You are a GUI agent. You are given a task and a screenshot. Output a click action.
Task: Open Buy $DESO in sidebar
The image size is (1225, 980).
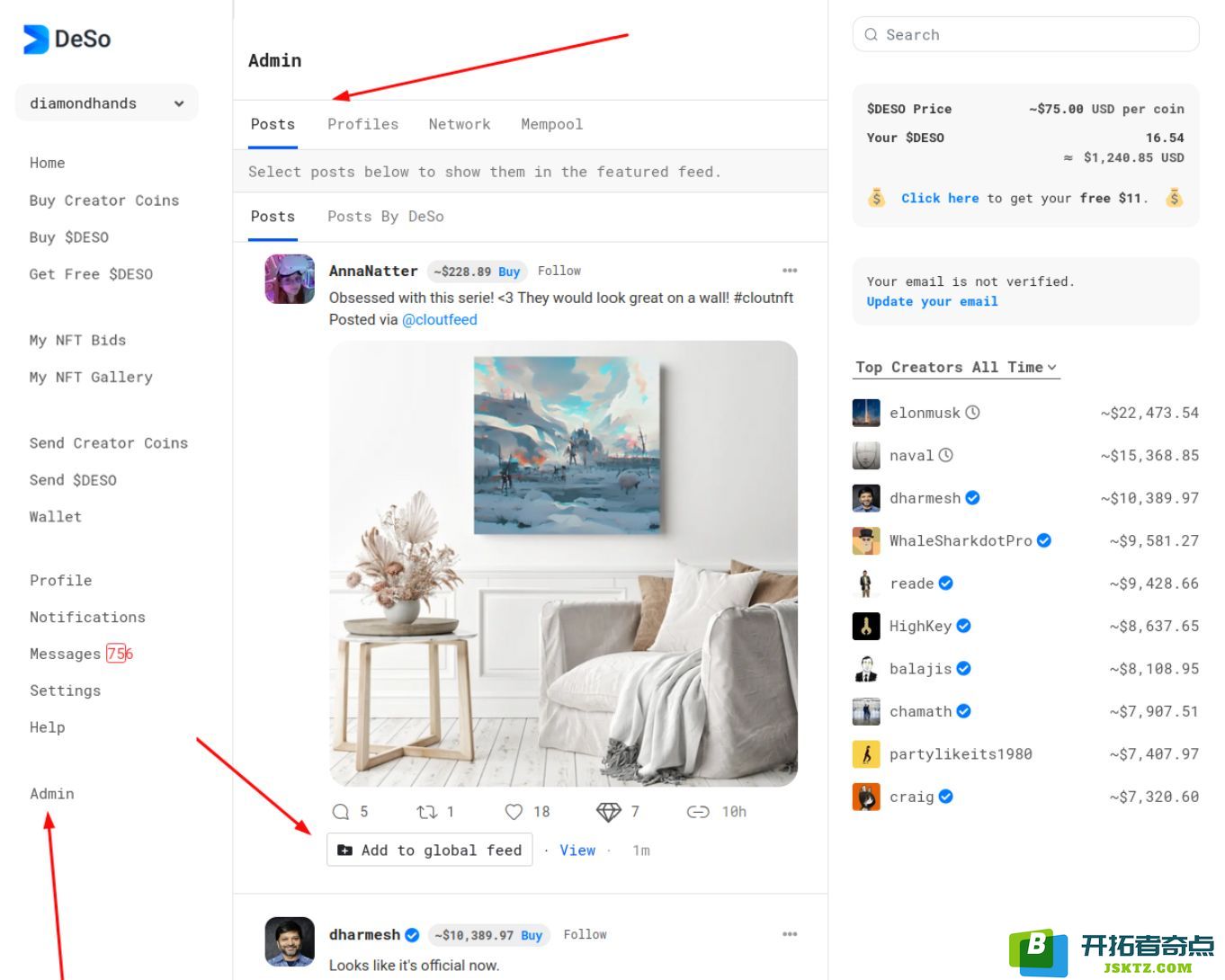click(68, 237)
